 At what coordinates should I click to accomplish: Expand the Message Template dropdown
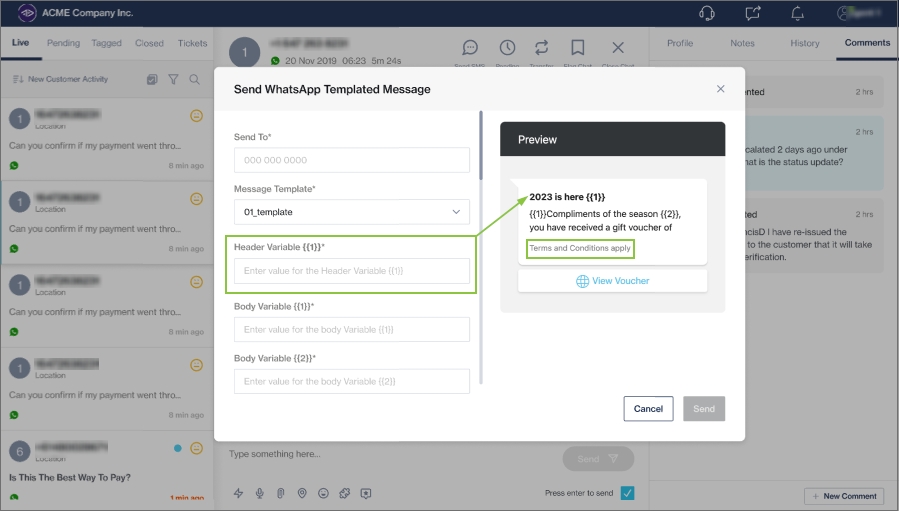coord(351,212)
